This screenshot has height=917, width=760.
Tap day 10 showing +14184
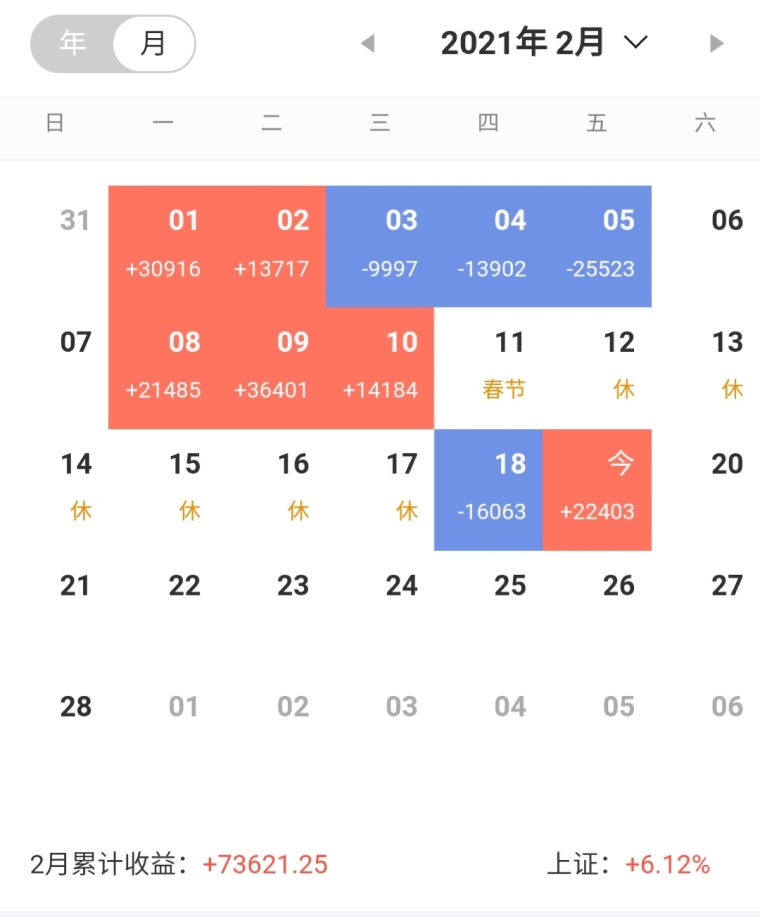click(380, 368)
